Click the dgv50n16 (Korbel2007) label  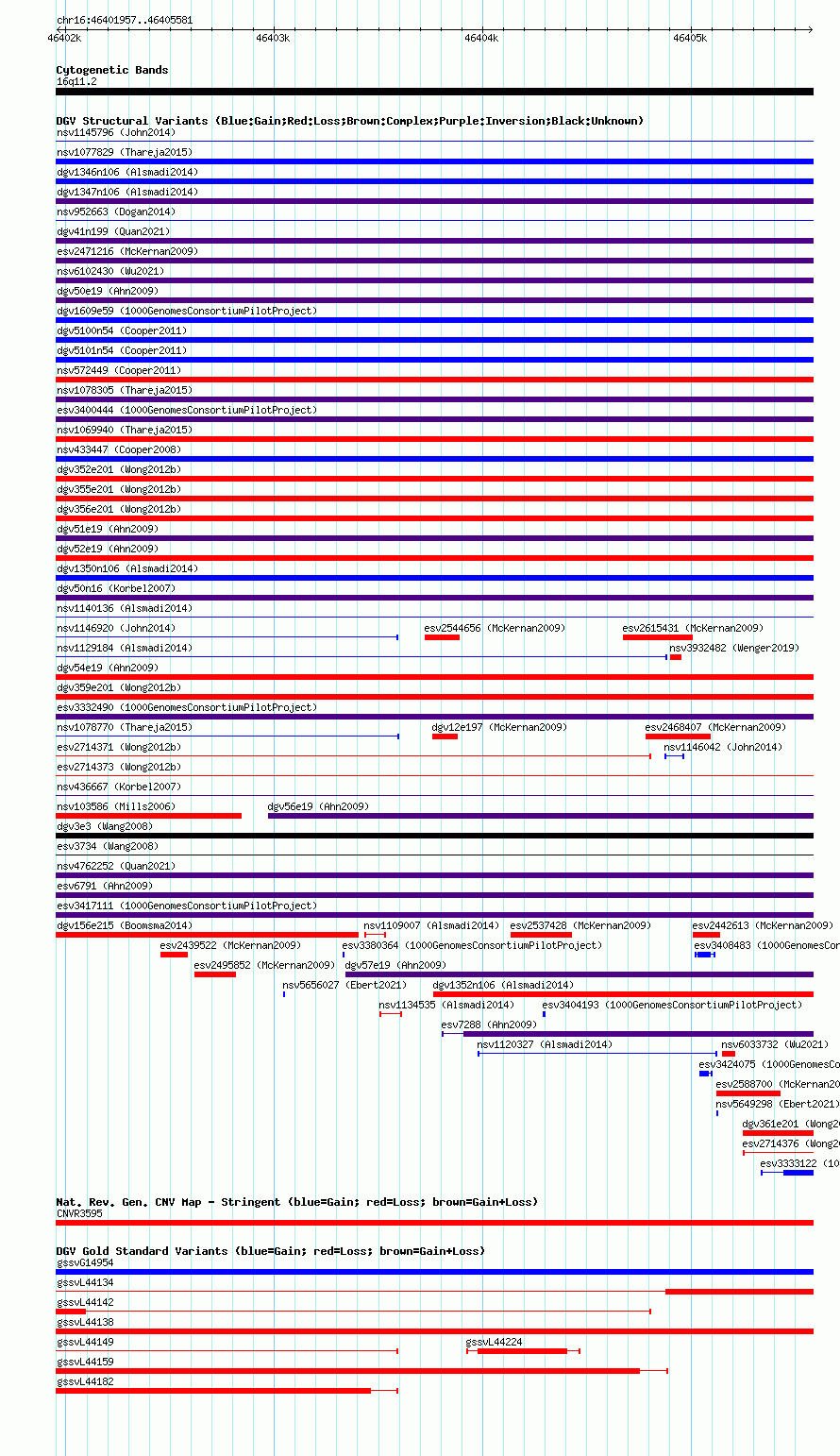pyautogui.click(x=118, y=588)
